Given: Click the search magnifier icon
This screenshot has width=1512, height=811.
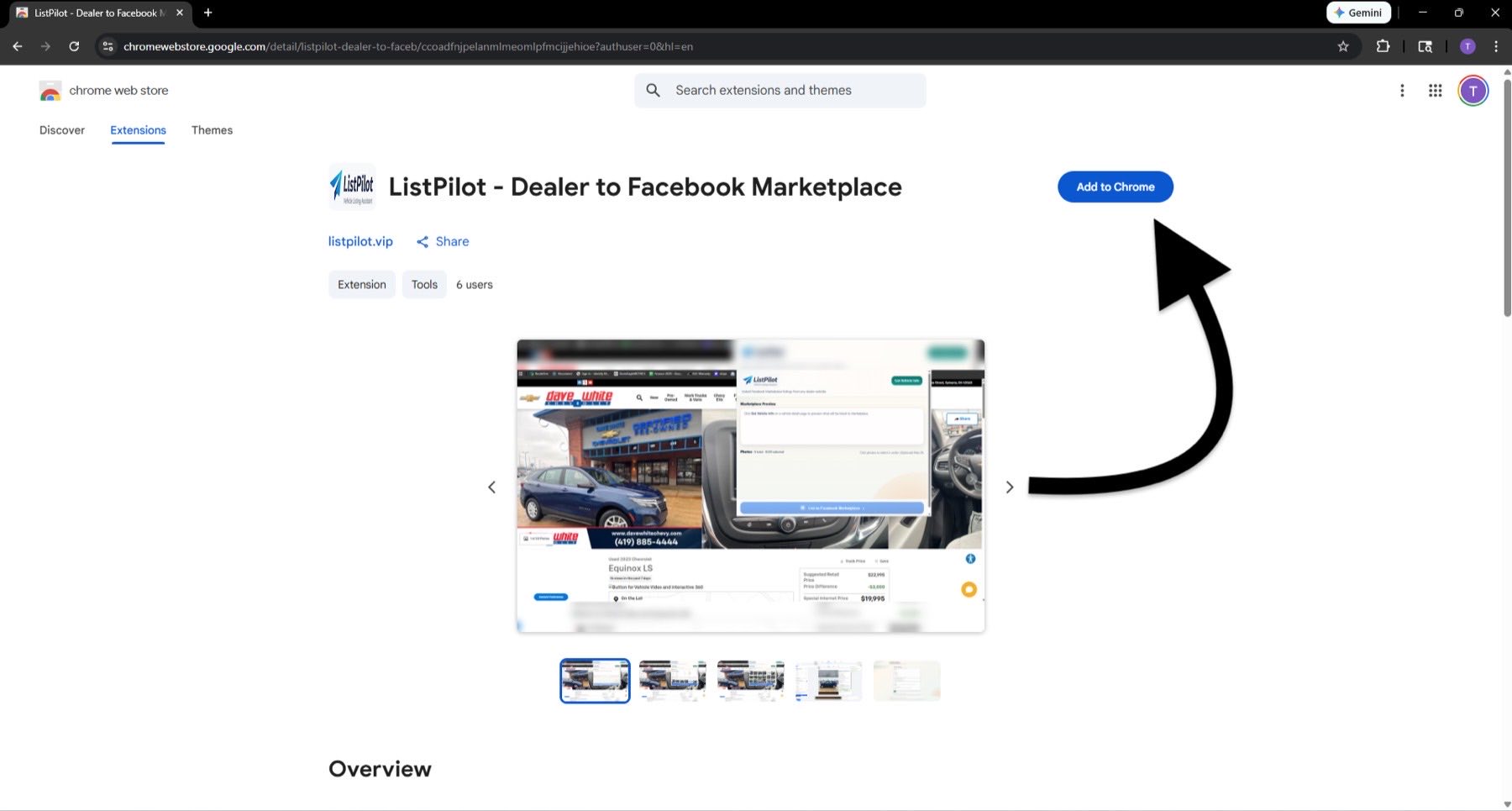Looking at the screenshot, I should 653,90.
